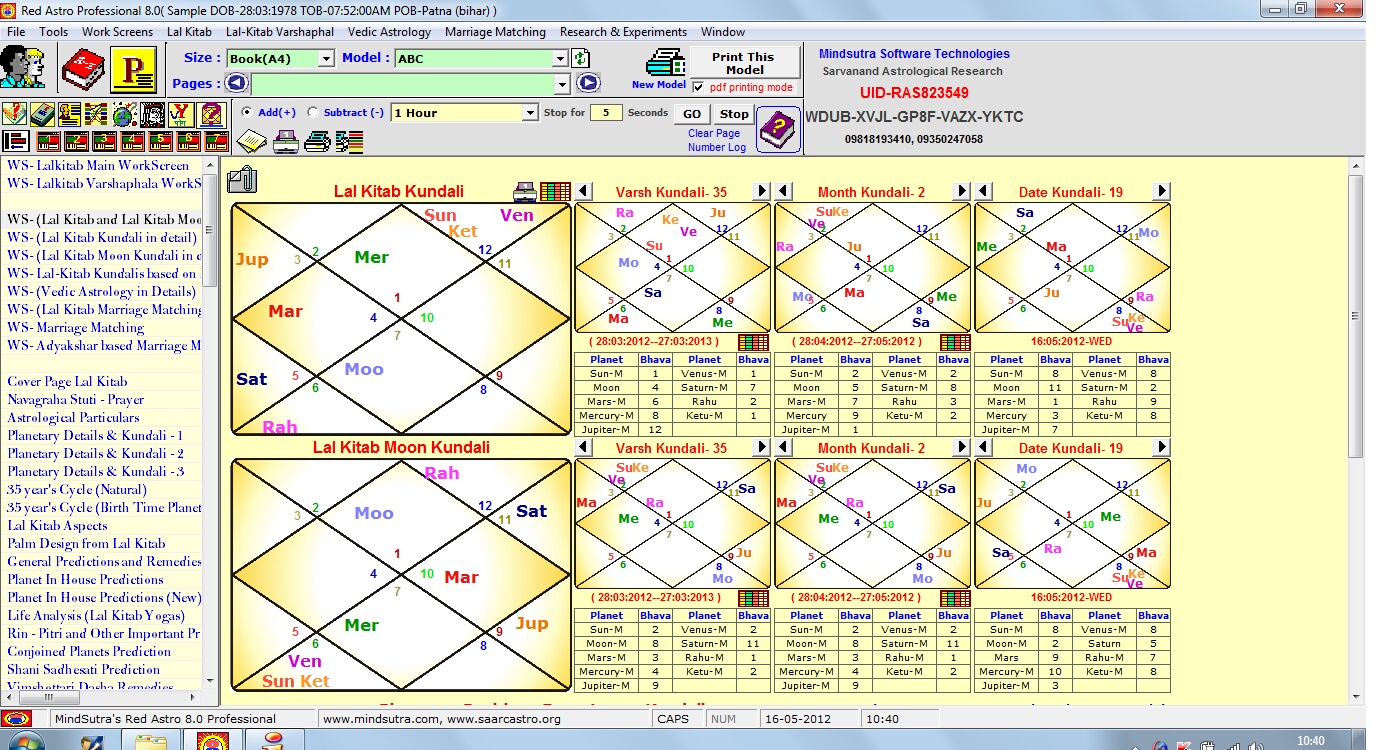The height and width of the screenshot is (750, 1400).
Task: Click the printer icon numbered 1 in toolbar
Action: click(x=286, y=141)
